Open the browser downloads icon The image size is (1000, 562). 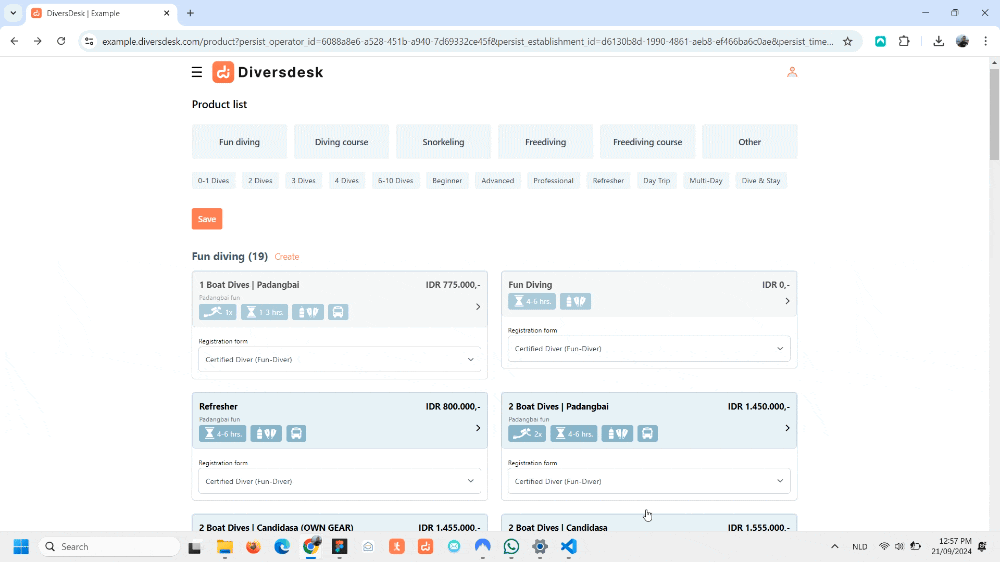938,41
